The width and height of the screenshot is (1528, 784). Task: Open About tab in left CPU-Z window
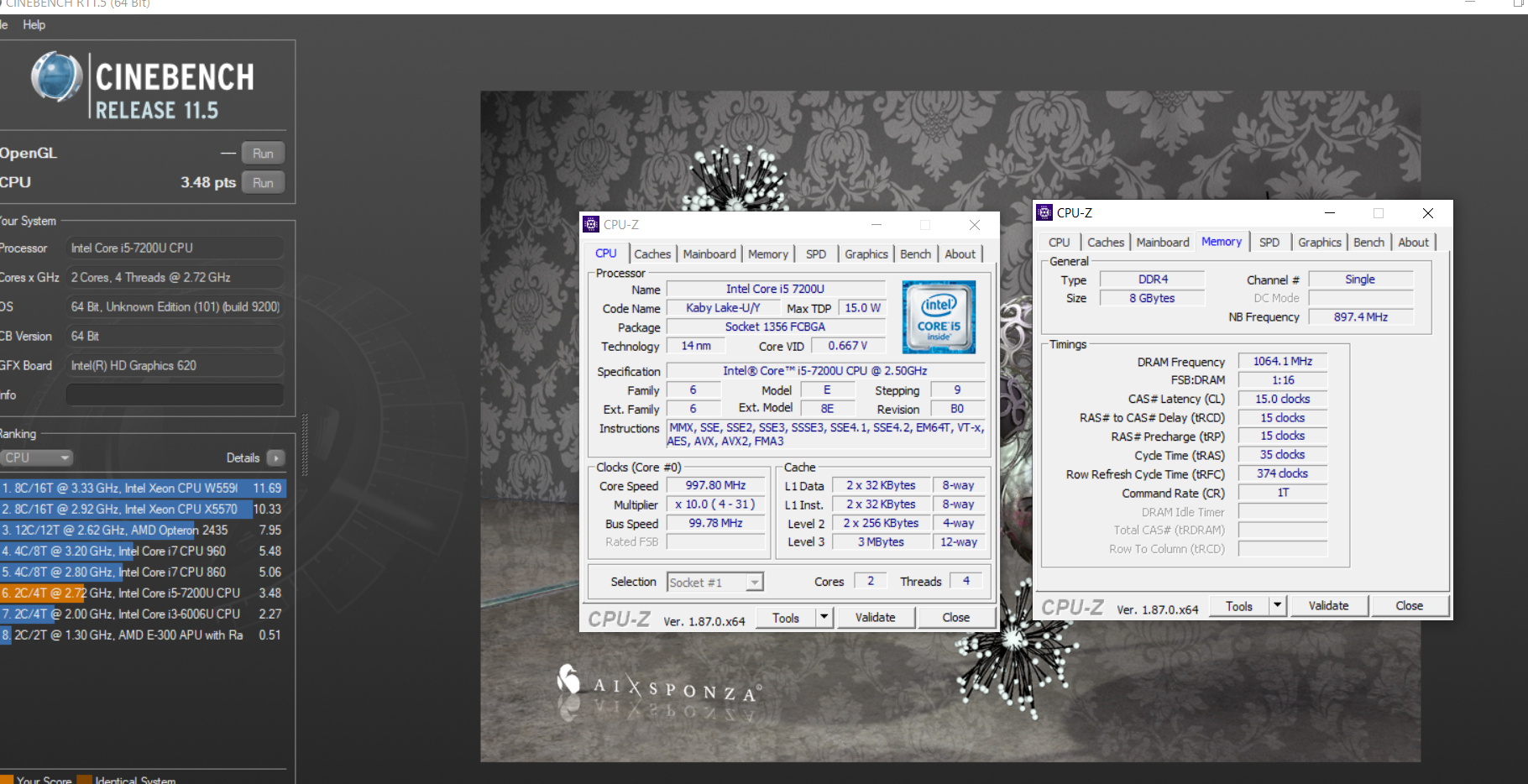tap(960, 254)
